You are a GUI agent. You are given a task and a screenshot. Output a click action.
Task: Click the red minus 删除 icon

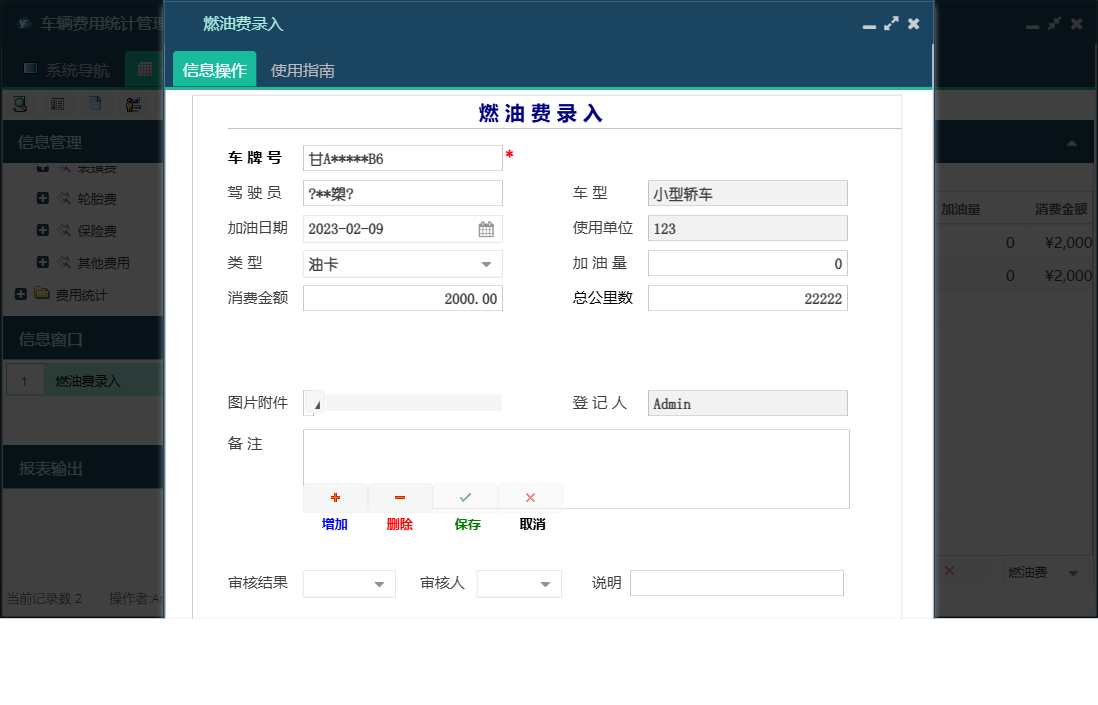click(x=400, y=497)
